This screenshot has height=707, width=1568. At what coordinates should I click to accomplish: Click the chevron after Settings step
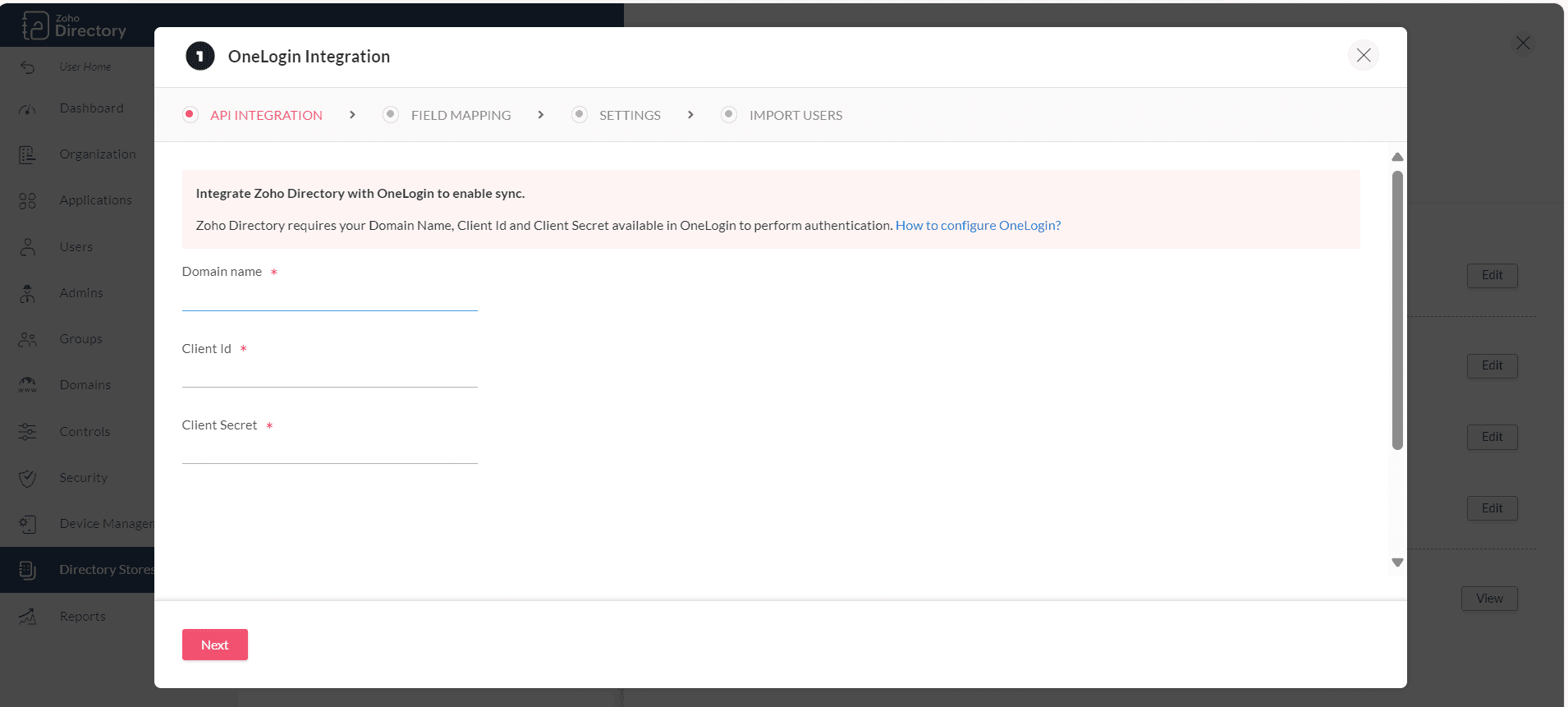tap(690, 115)
